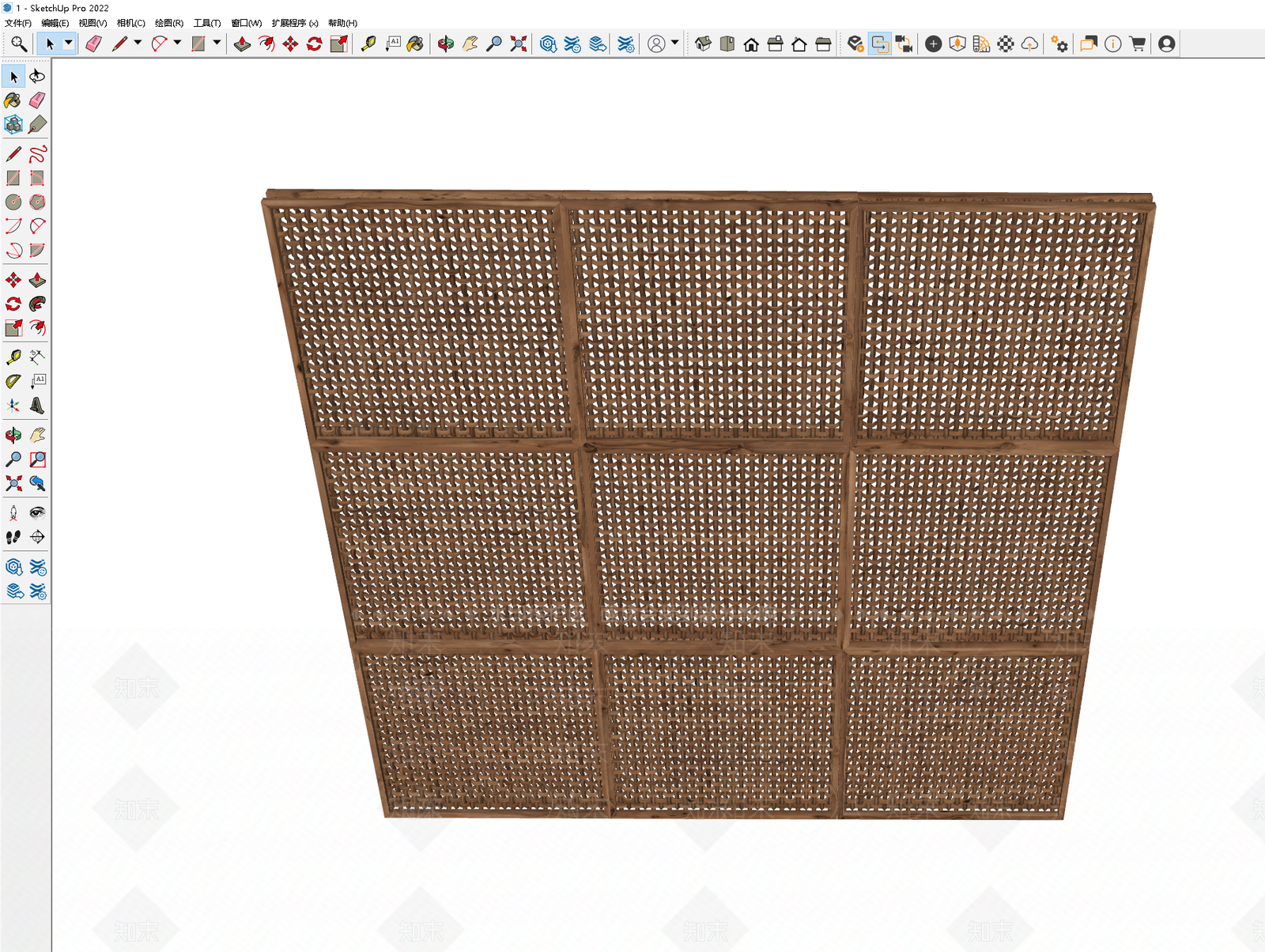Select the Zoom Window tool

coord(37,459)
